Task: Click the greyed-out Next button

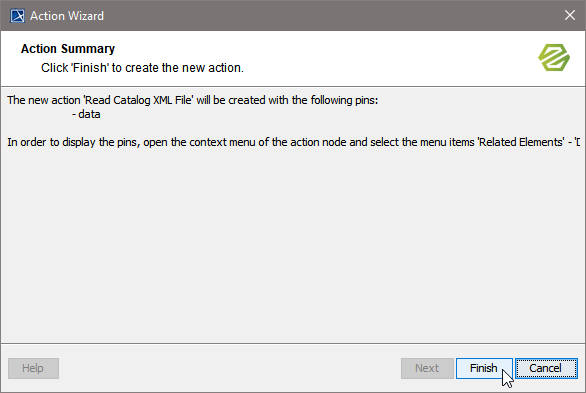Action: (427, 368)
